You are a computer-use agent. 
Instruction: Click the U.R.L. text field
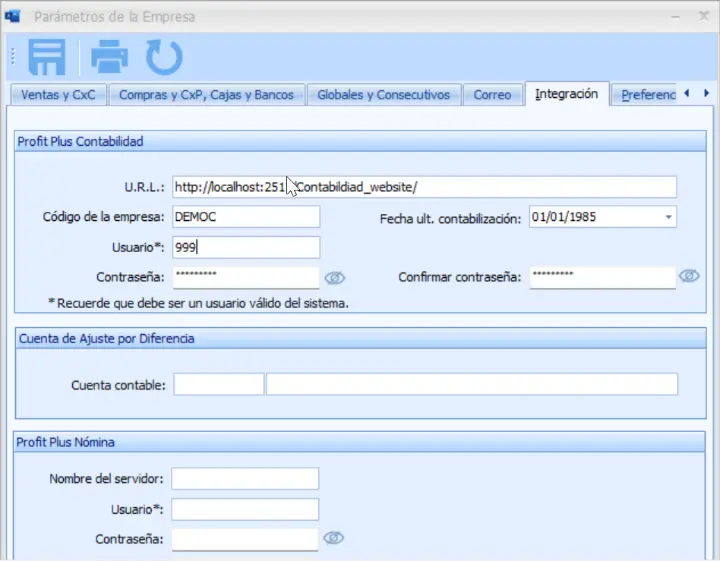coord(424,187)
